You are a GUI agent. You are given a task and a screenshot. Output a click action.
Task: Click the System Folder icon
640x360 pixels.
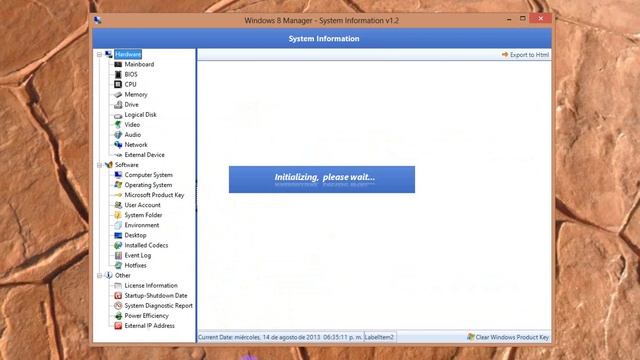(x=118, y=215)
